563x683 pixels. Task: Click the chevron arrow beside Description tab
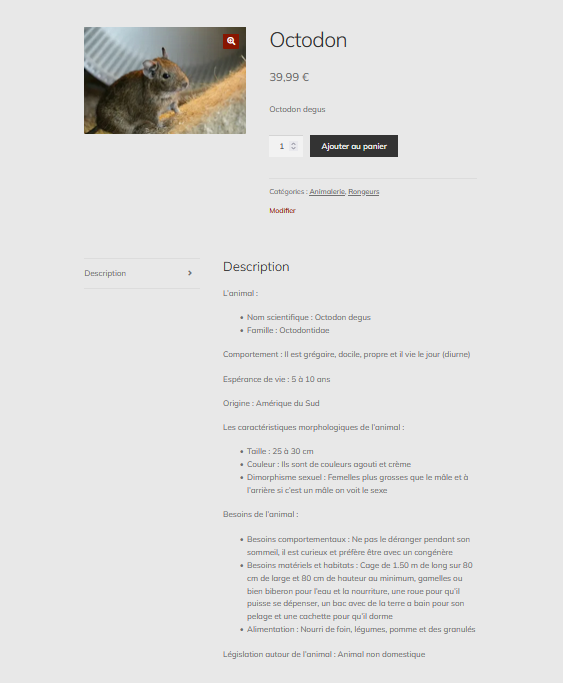pyautogui.click(x=190, y=273)
